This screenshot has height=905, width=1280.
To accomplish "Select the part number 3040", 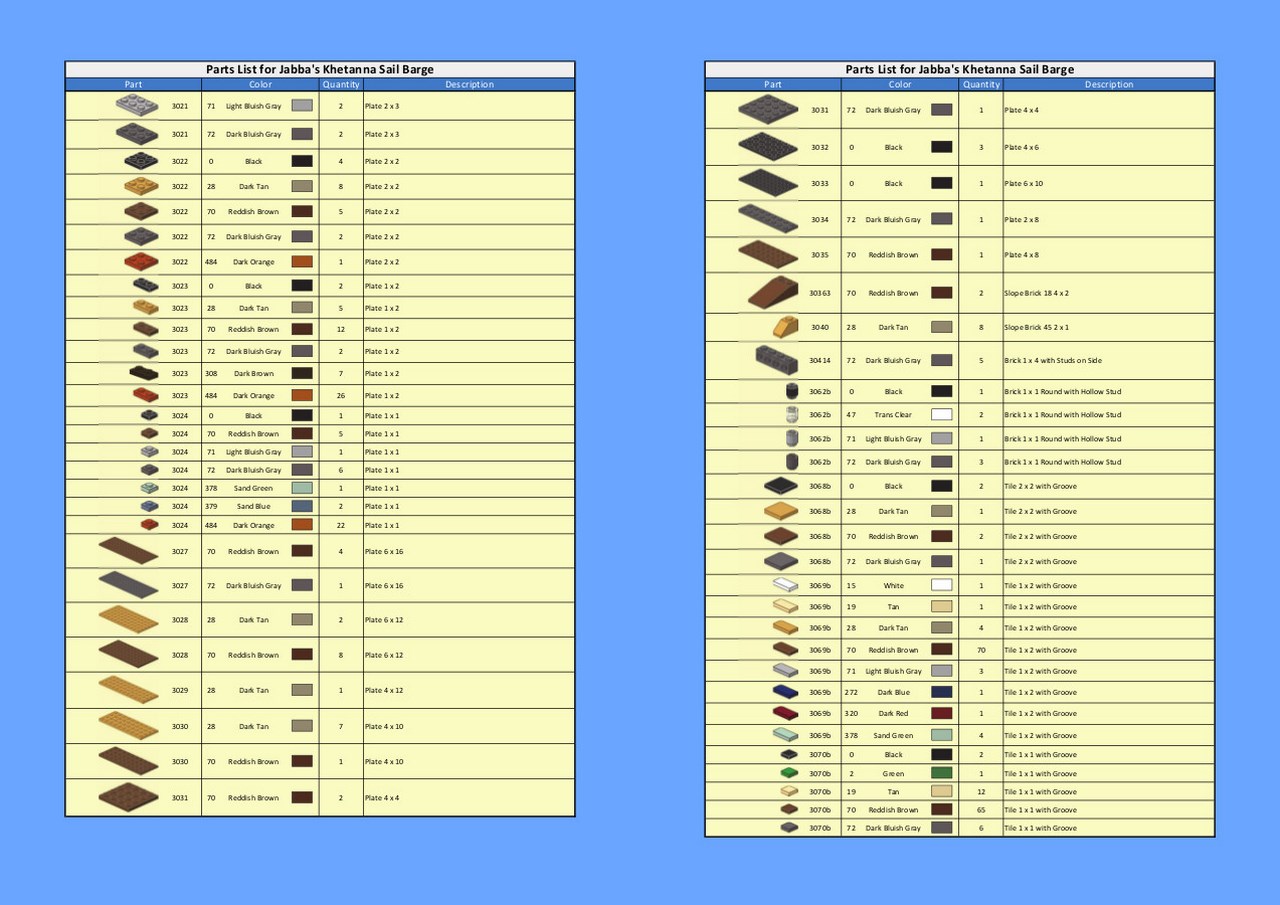I will coord(820,327).
